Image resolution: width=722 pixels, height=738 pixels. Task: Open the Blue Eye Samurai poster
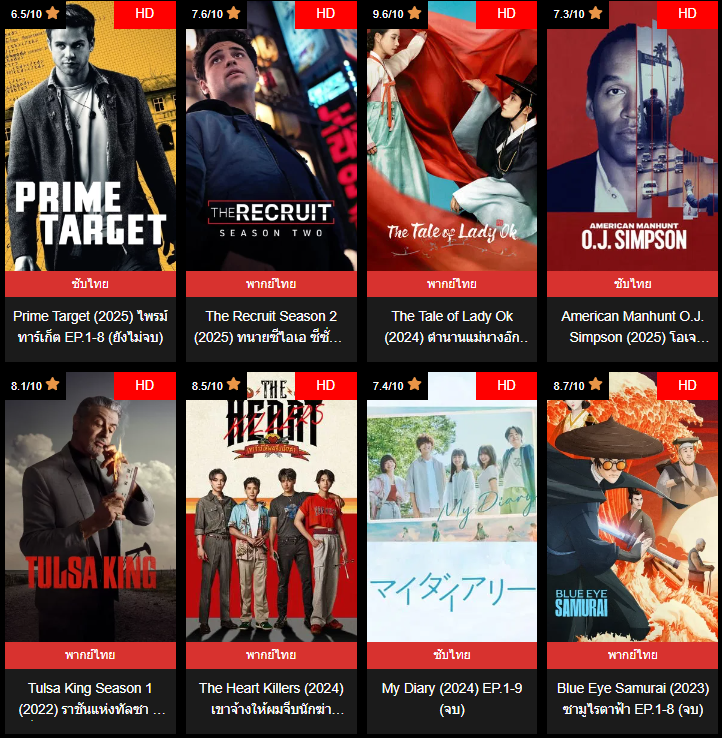click(x=632, y=507)
